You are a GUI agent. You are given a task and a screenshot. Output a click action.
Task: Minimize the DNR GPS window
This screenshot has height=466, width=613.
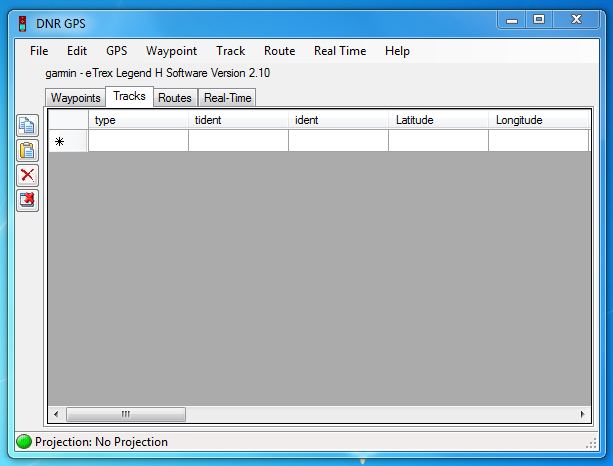pos(512,20)
